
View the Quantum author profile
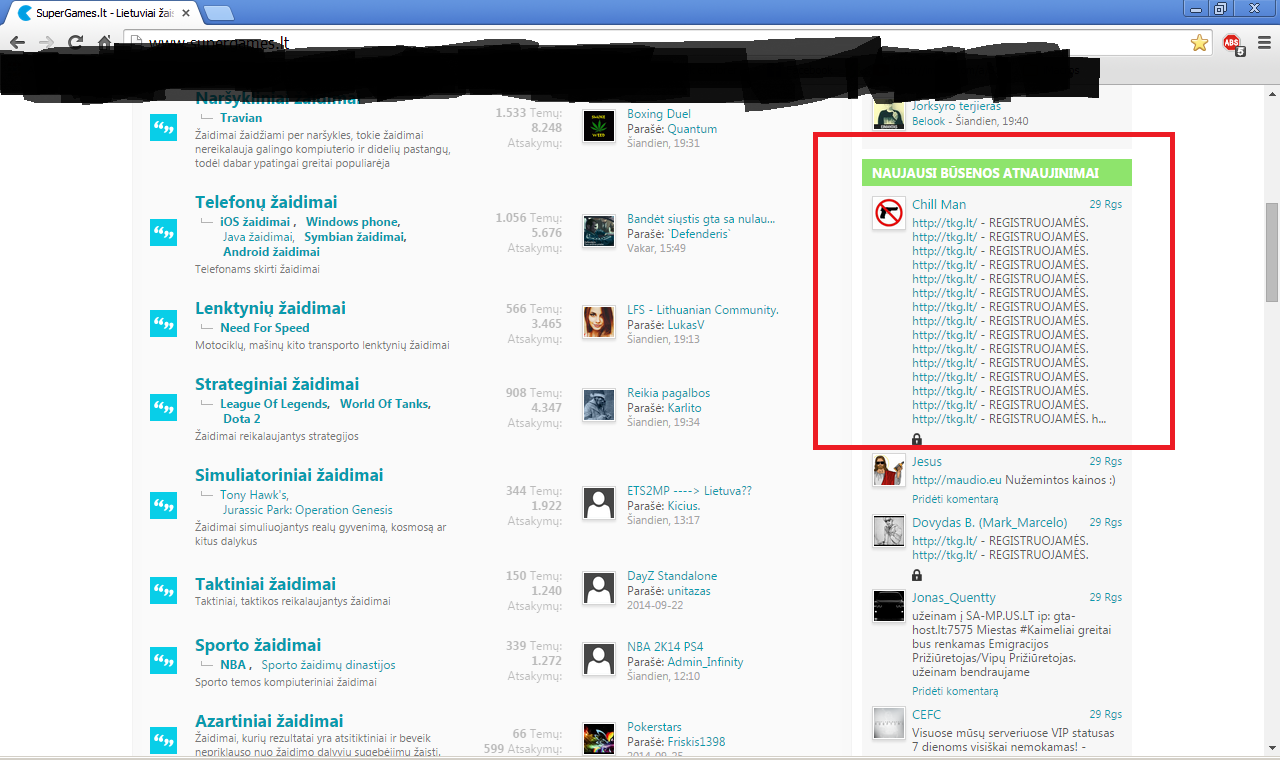(692, 129)
